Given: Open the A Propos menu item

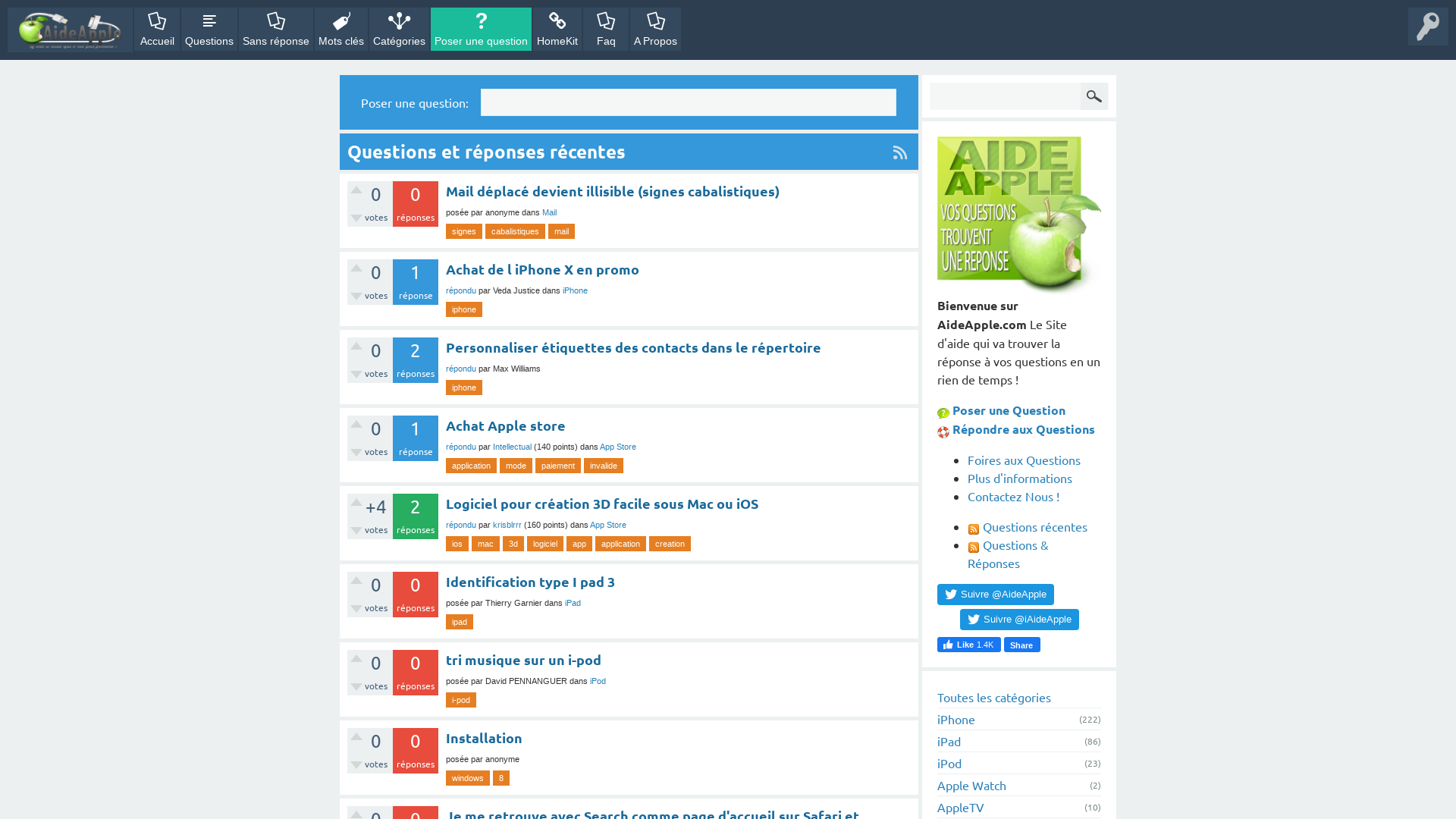Looking at the screenshot, I should coord(655,30).
